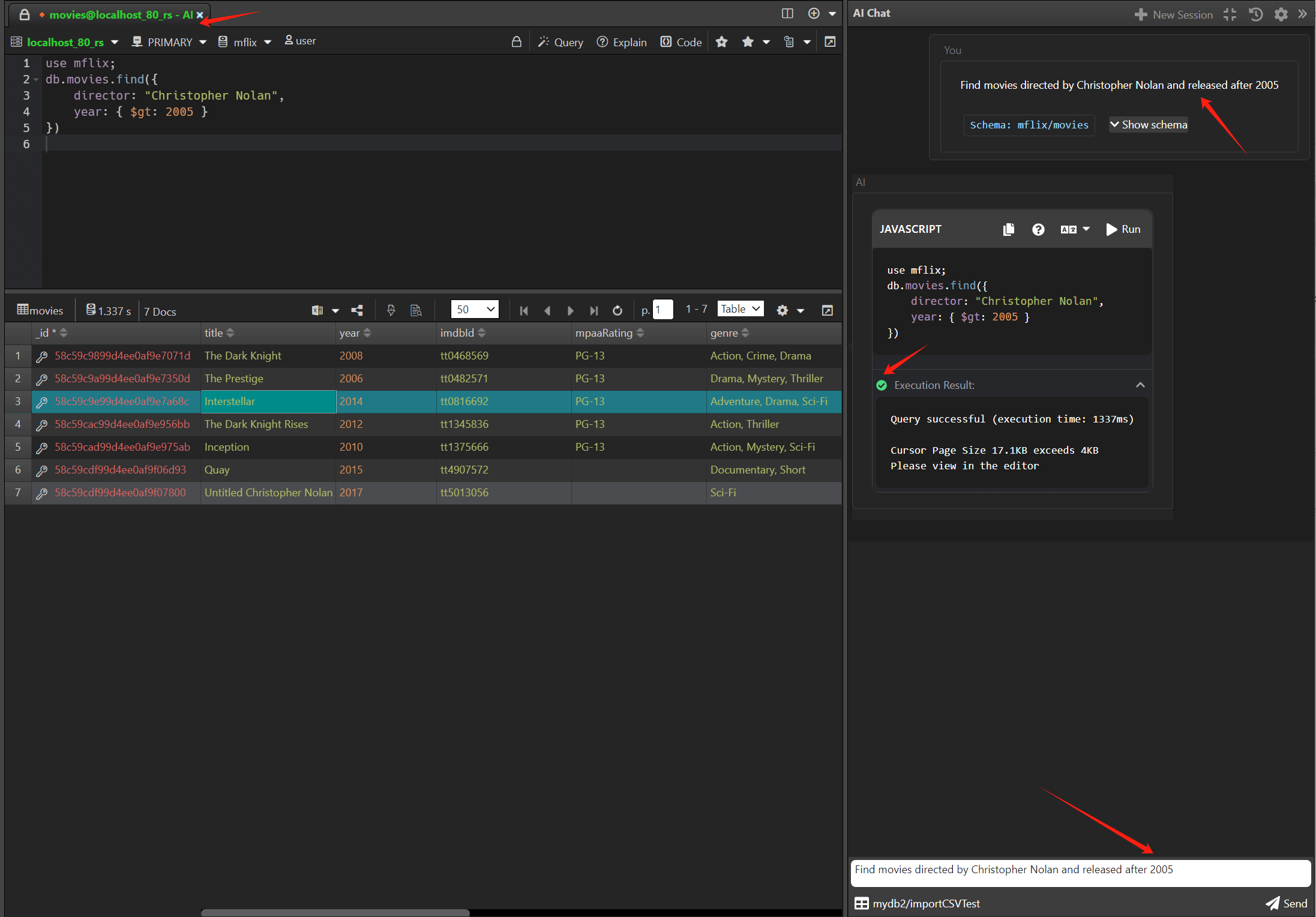Click the user label in toolbar
The width and height of the screenshot is (1316, 917).
coord(300,41)
